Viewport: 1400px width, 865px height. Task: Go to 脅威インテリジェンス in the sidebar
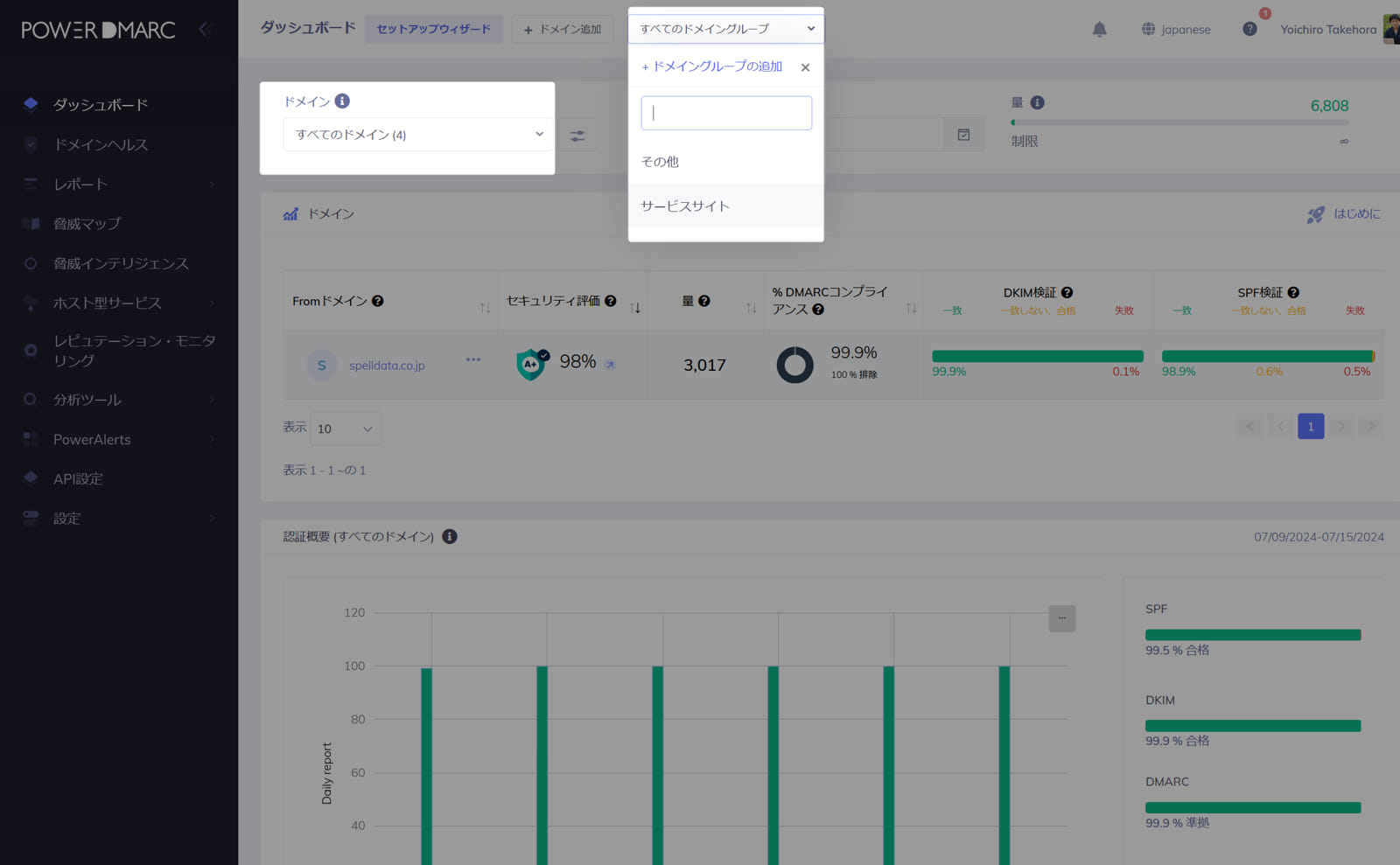click(119, 263)
